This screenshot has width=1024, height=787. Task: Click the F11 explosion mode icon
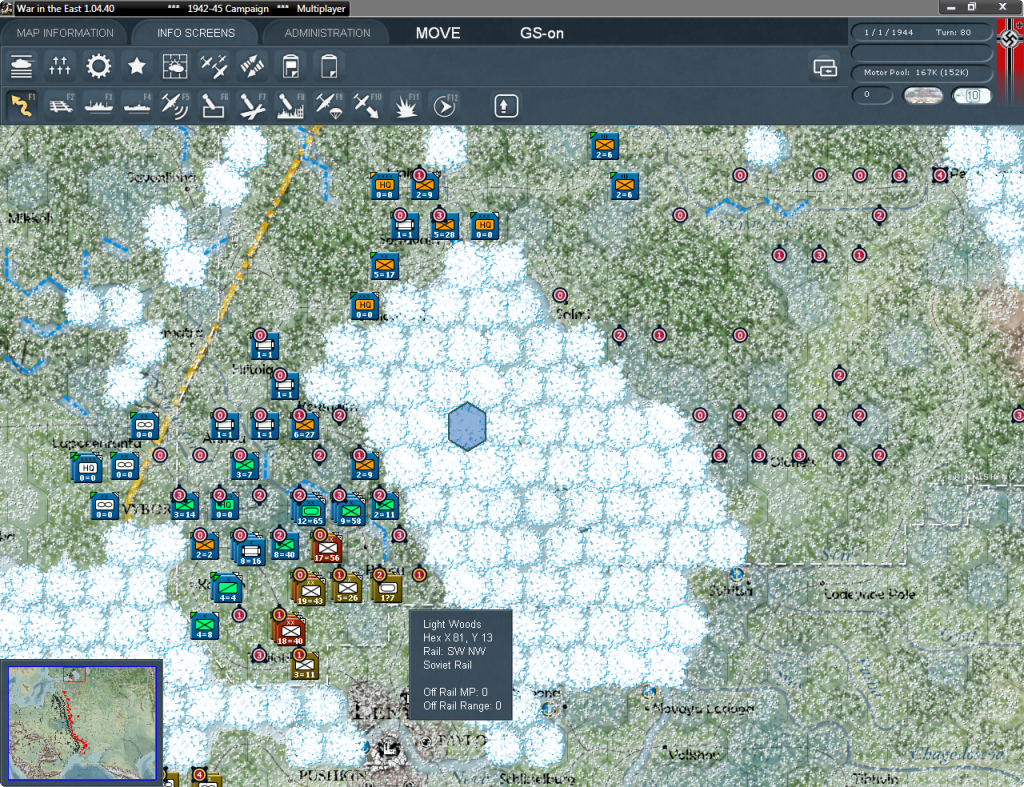pyautogui.click(x=405, y=106)
